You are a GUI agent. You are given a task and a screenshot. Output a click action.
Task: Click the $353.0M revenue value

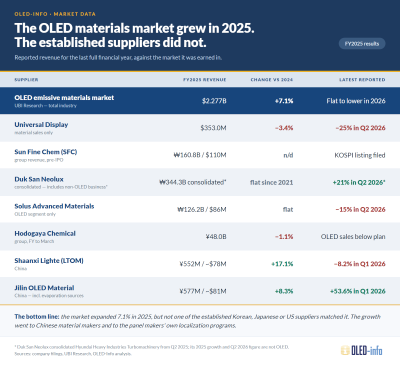[213, 128]
